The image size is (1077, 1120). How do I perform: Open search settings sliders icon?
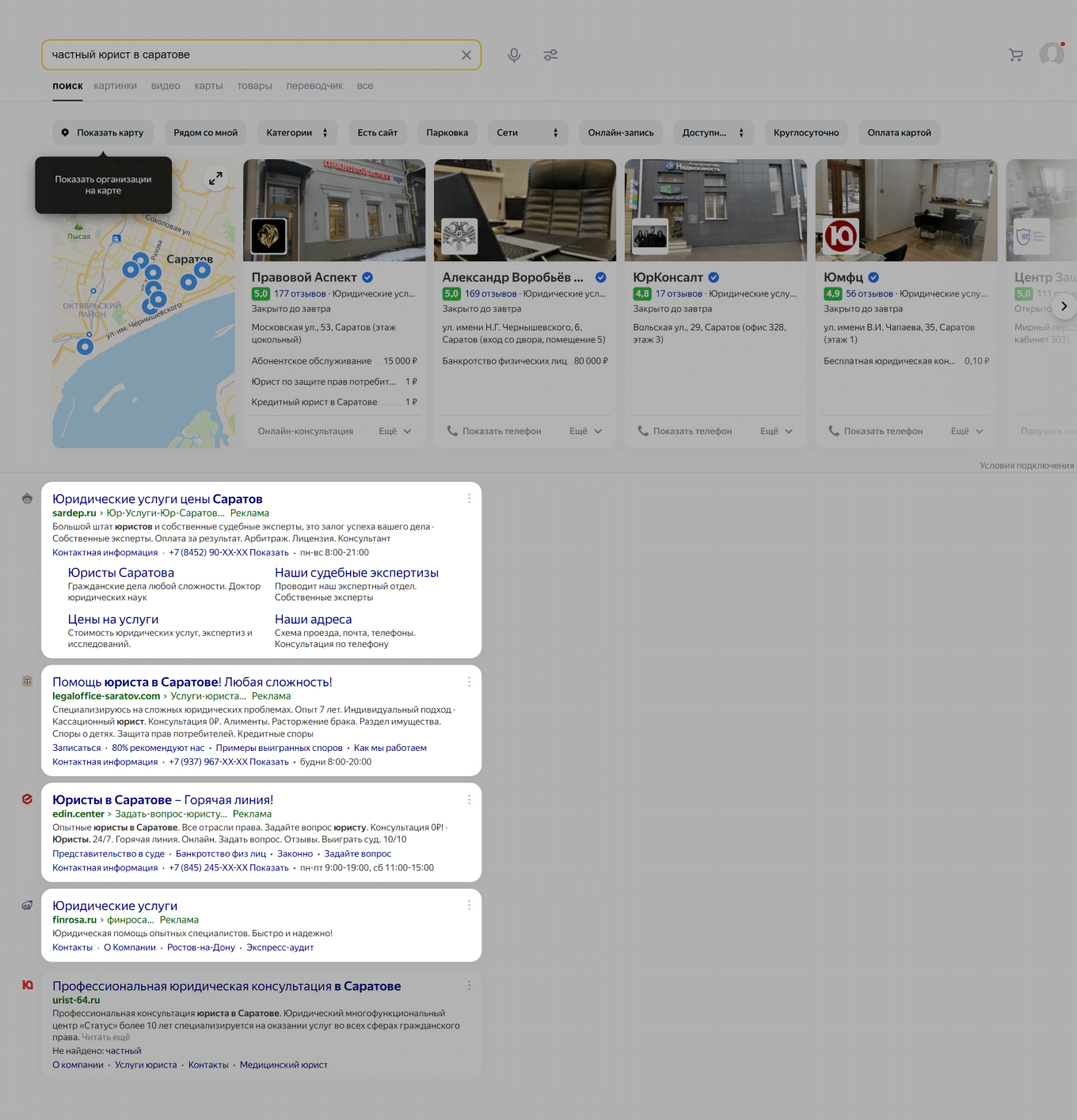pyautogui.click(x=550, y=55)
